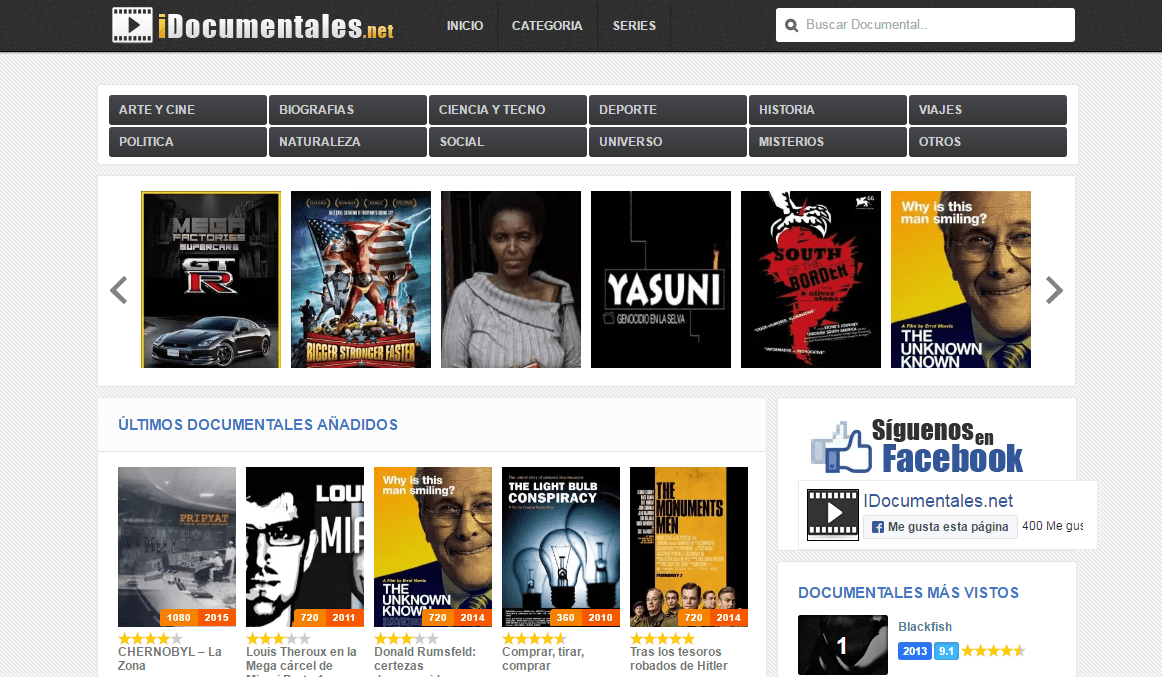Go to SERIES menu item
Screen dimensions: 1162x677
tap(634, 26)
